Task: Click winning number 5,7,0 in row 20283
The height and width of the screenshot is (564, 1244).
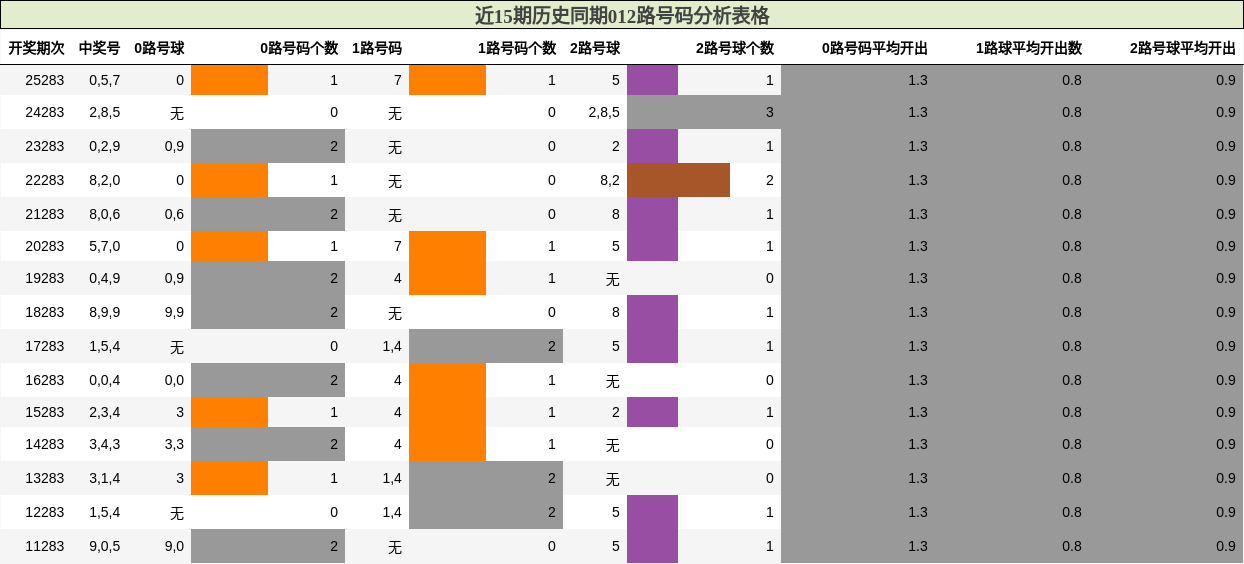Action: coord(105,246)
